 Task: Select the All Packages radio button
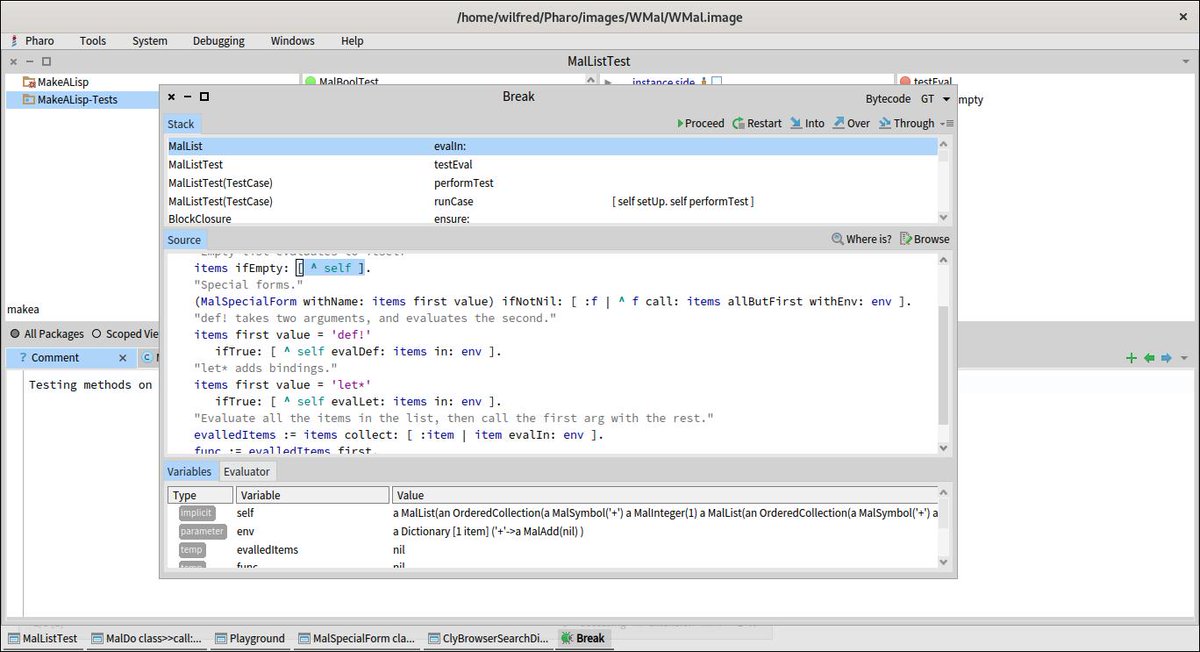pos(17,334)
